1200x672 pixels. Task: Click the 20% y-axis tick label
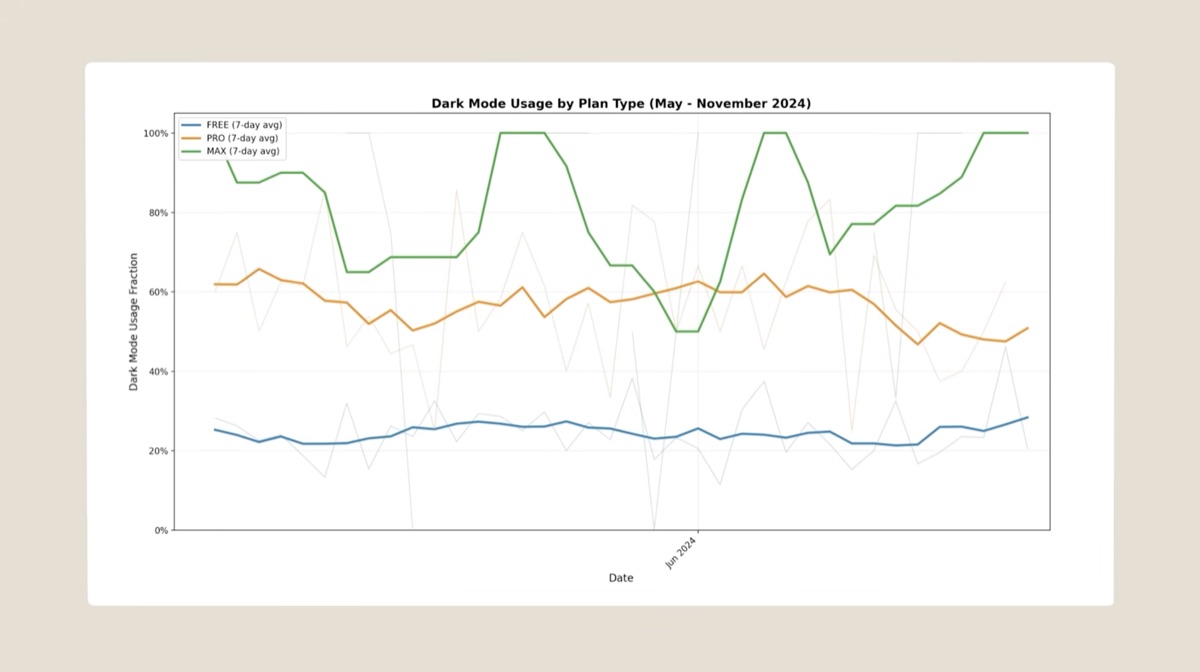point(157,451)
